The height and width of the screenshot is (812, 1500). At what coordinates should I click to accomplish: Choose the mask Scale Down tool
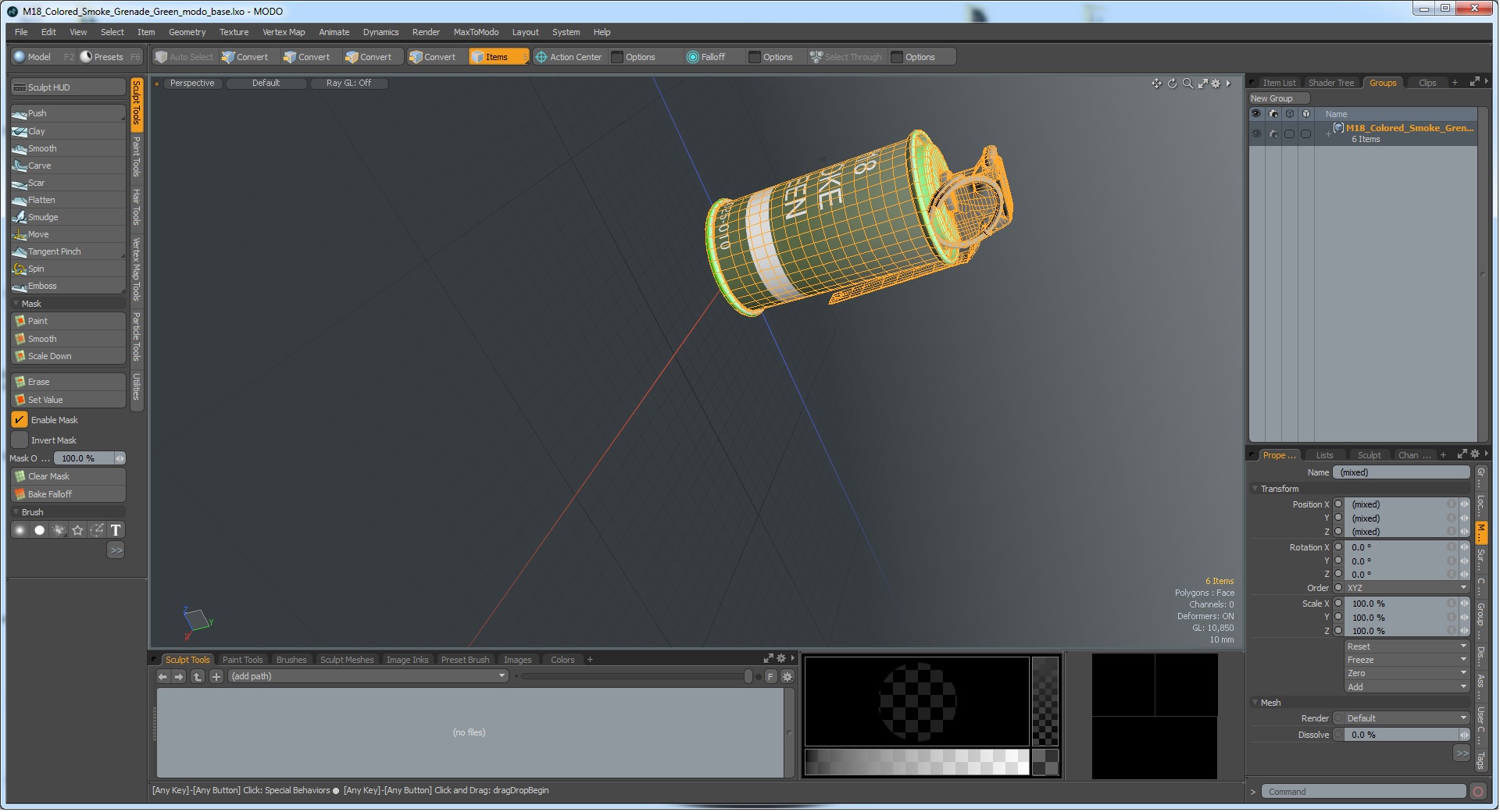coord(68,356)
